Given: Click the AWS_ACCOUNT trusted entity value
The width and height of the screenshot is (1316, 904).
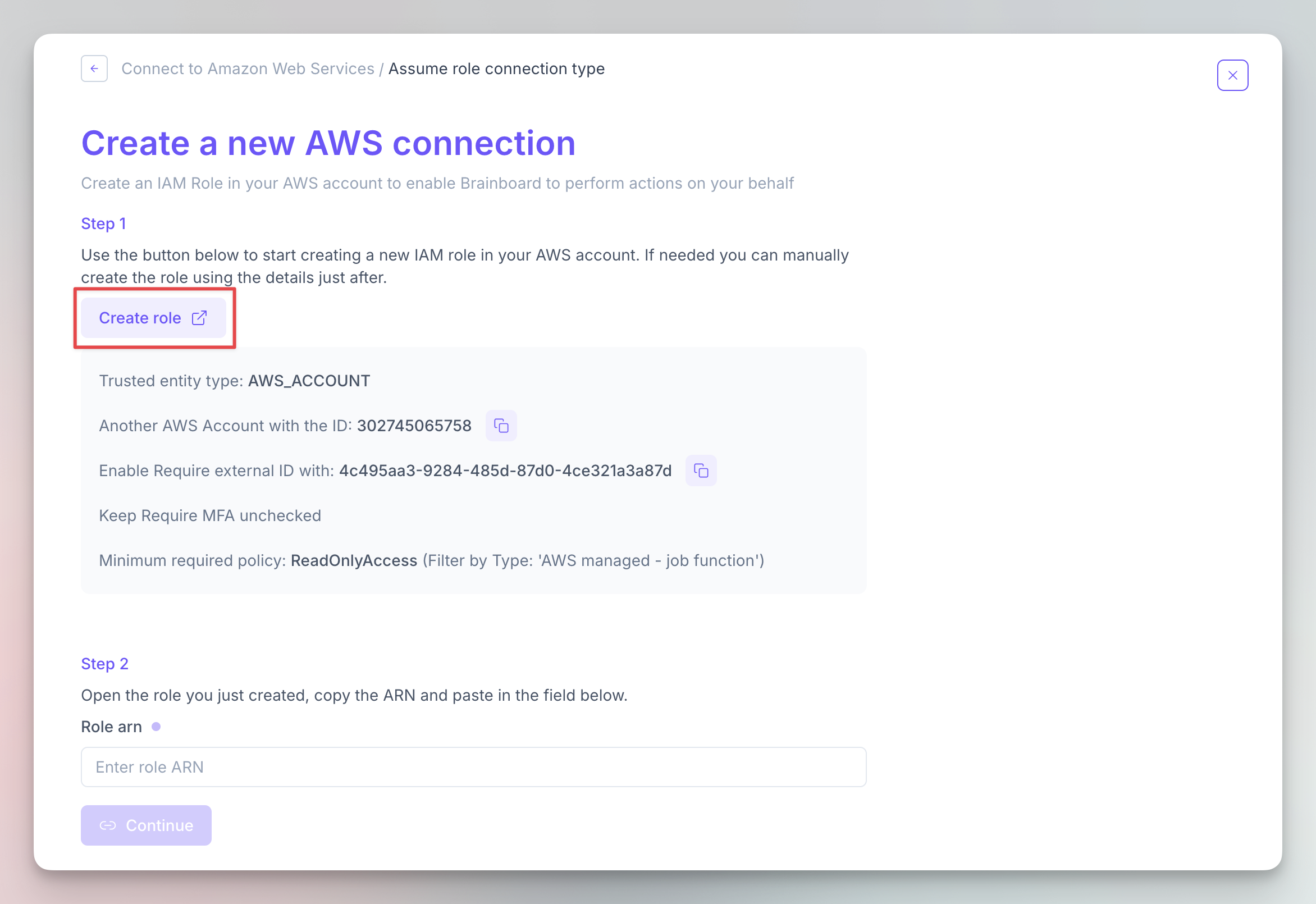Looking at the screenshot, I should click(x=309, y=381).
